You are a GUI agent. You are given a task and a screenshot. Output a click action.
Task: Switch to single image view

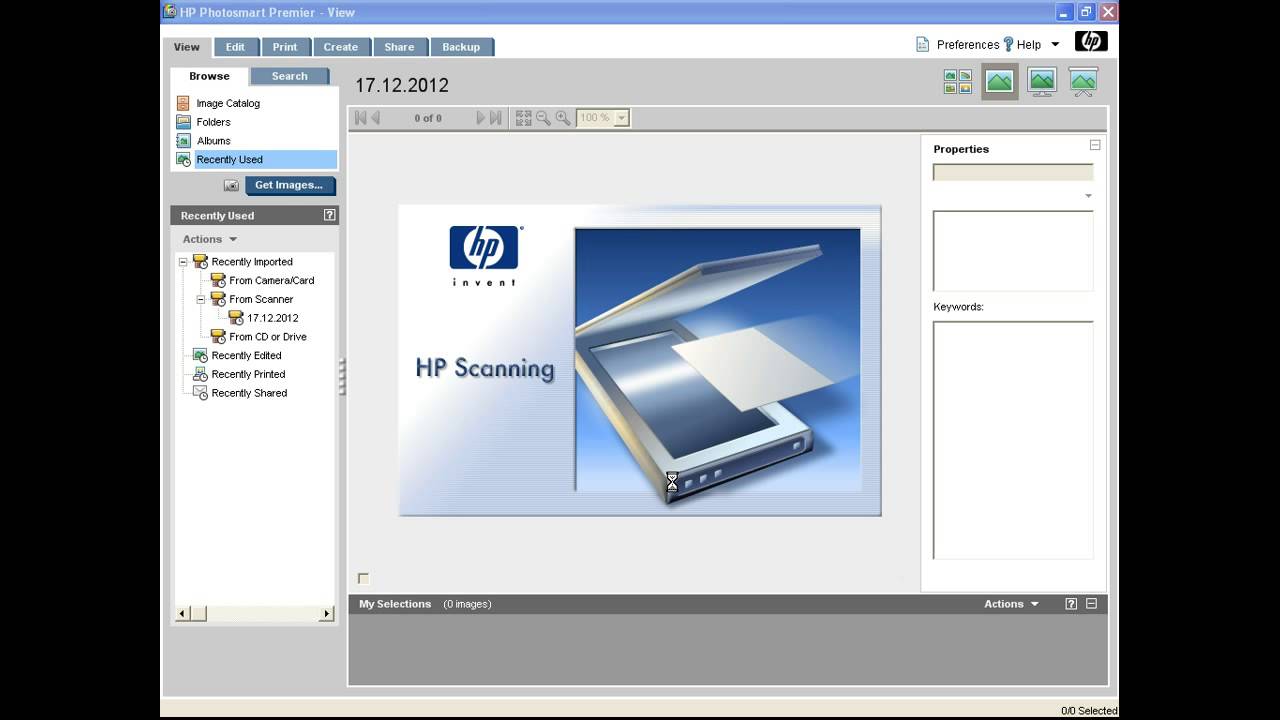[x=999, y=82]
